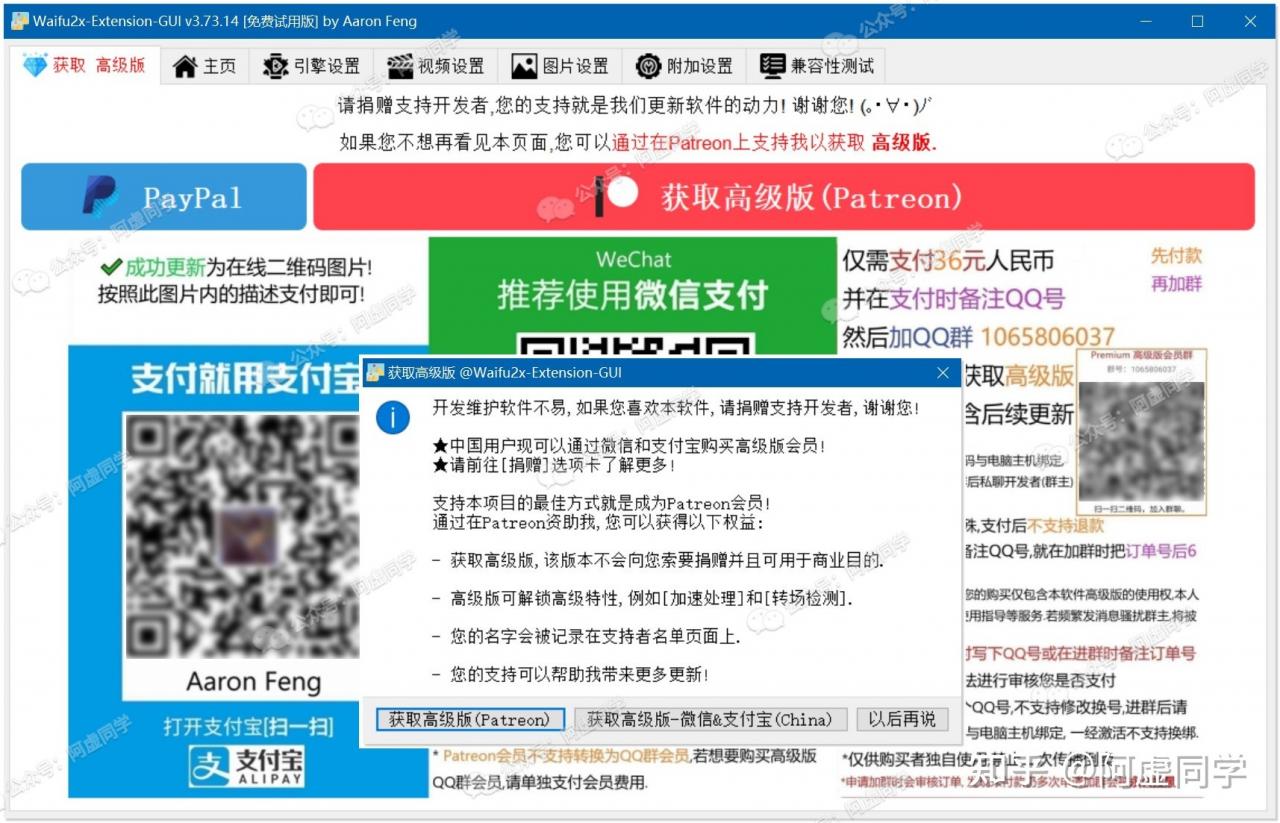Click the 以后再说 button
The image size is (1280, 823).
901,719
